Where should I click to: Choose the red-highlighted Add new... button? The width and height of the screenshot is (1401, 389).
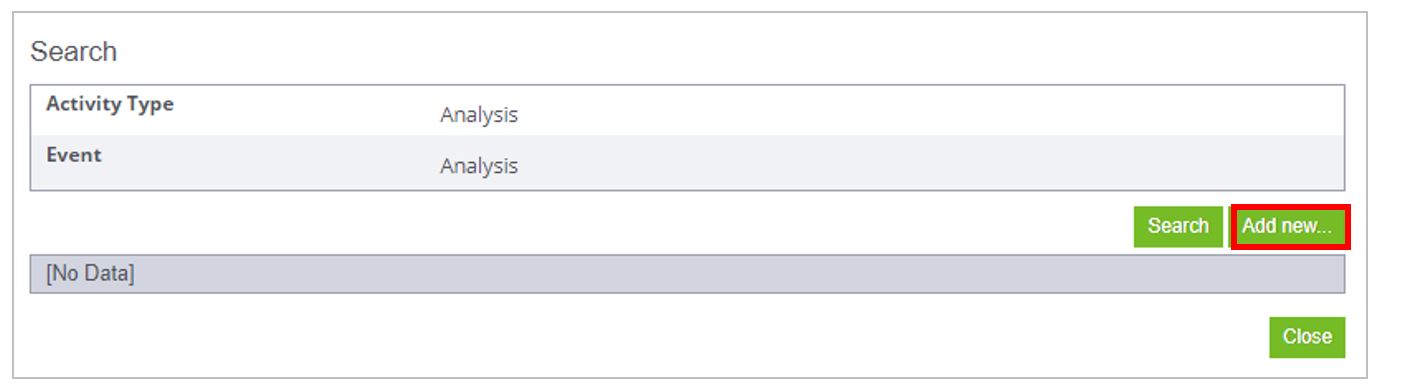pos(1289,227)
